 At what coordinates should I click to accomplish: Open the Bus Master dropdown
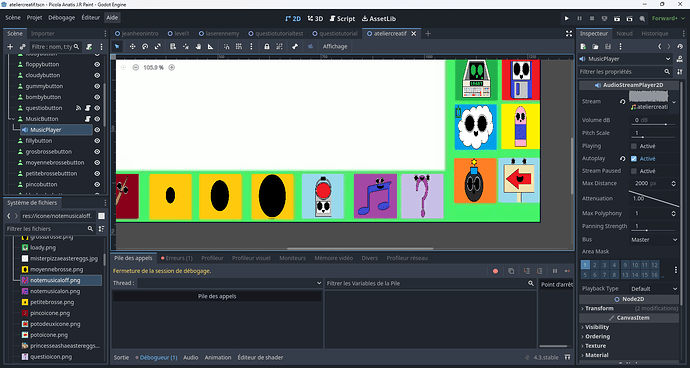(653, 239)
